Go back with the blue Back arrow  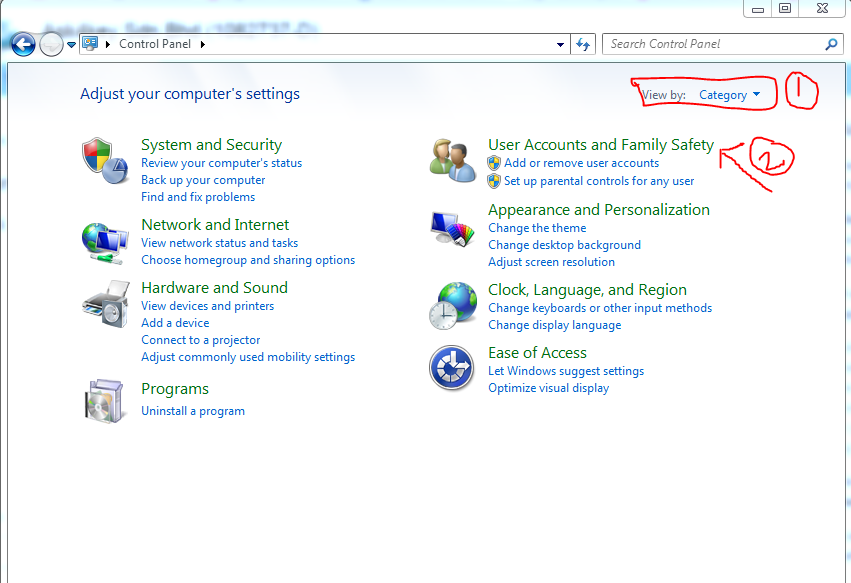23,45
